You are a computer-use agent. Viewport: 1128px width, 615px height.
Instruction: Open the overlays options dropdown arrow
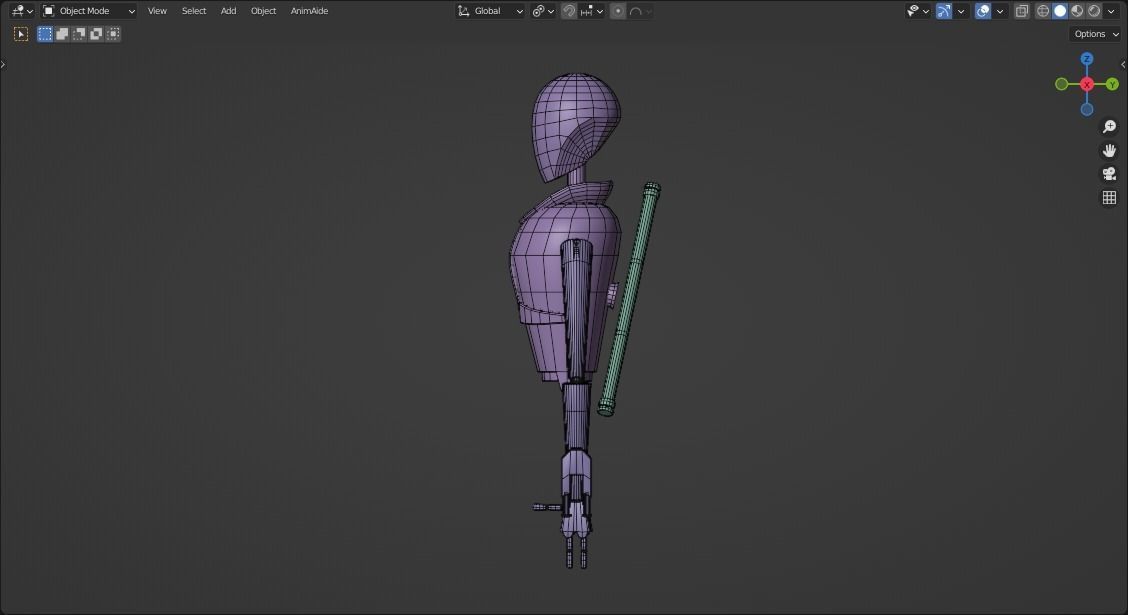tap(1000, 11)
